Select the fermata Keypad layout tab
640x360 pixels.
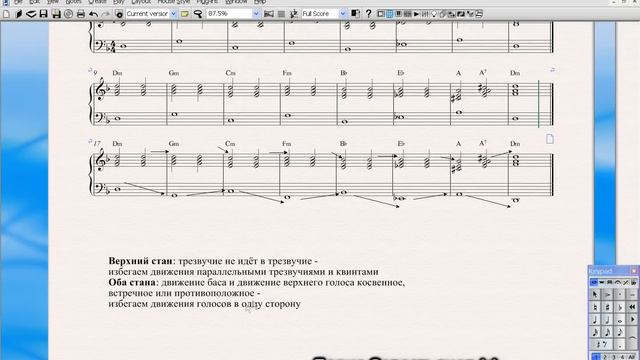point(617,282)
